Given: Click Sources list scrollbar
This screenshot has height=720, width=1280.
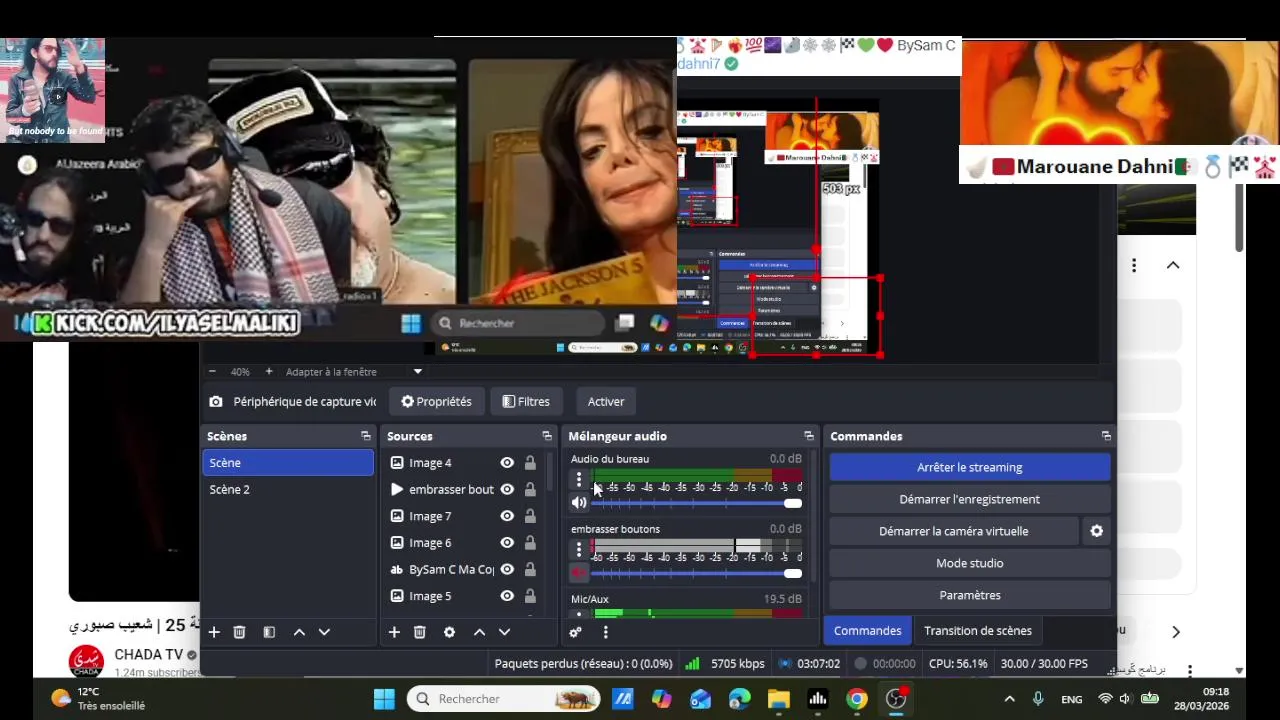Looking at the screenshot, I should pyautogui.click(x=550, y=472).
